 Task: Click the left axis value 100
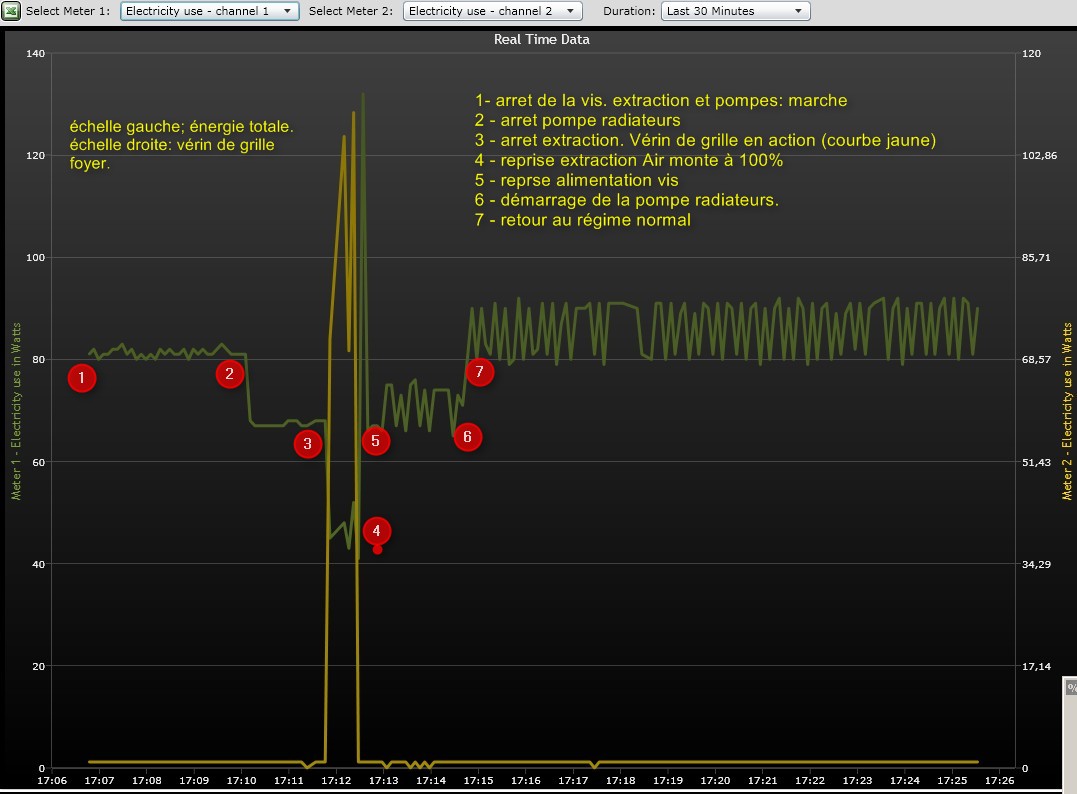tap(36, 258)
